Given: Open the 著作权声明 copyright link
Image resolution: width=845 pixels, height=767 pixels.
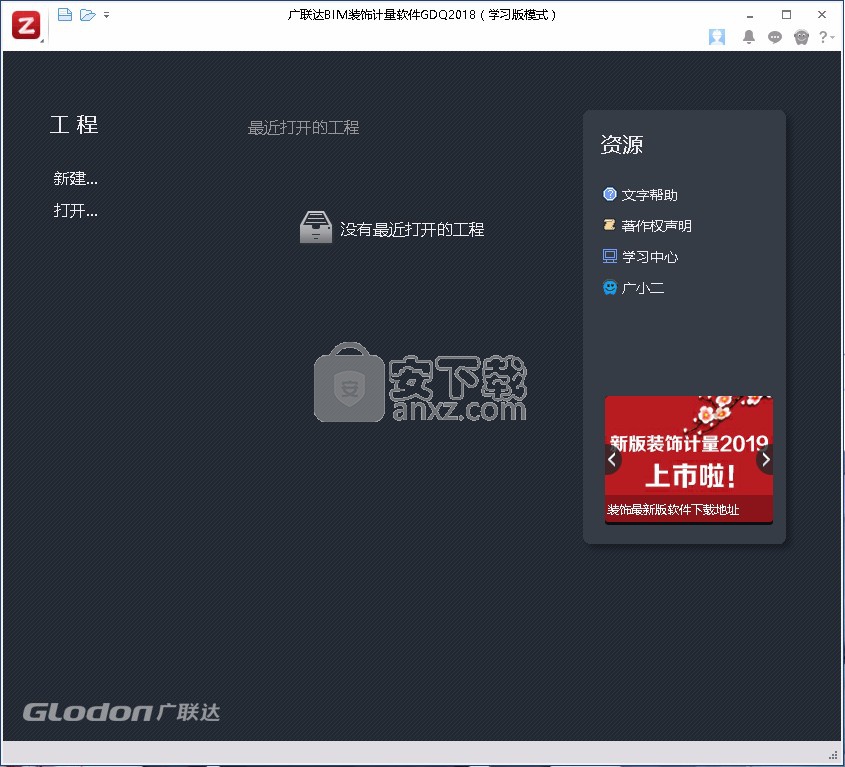Looking at the screenshot, I should click(x=656, y=225).
